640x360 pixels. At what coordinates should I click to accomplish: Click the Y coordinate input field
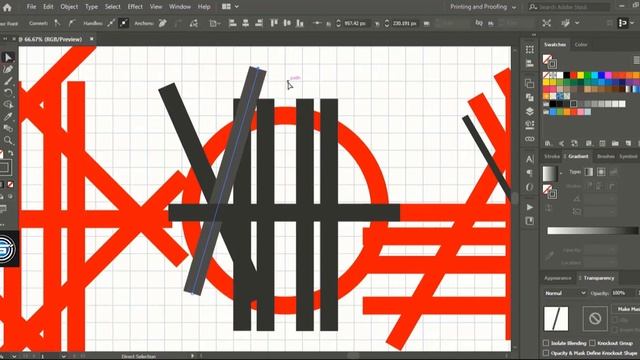(x=405, y=23)
